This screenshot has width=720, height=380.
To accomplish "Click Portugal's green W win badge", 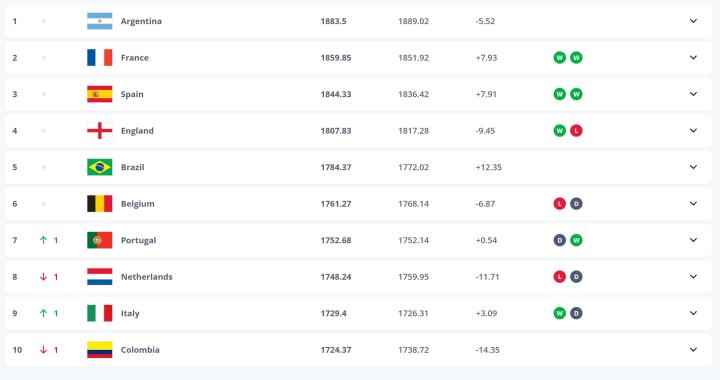I will (576, 240).
